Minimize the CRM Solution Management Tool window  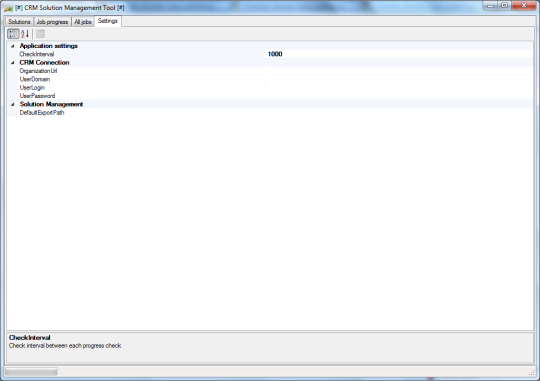click(490, 6)
